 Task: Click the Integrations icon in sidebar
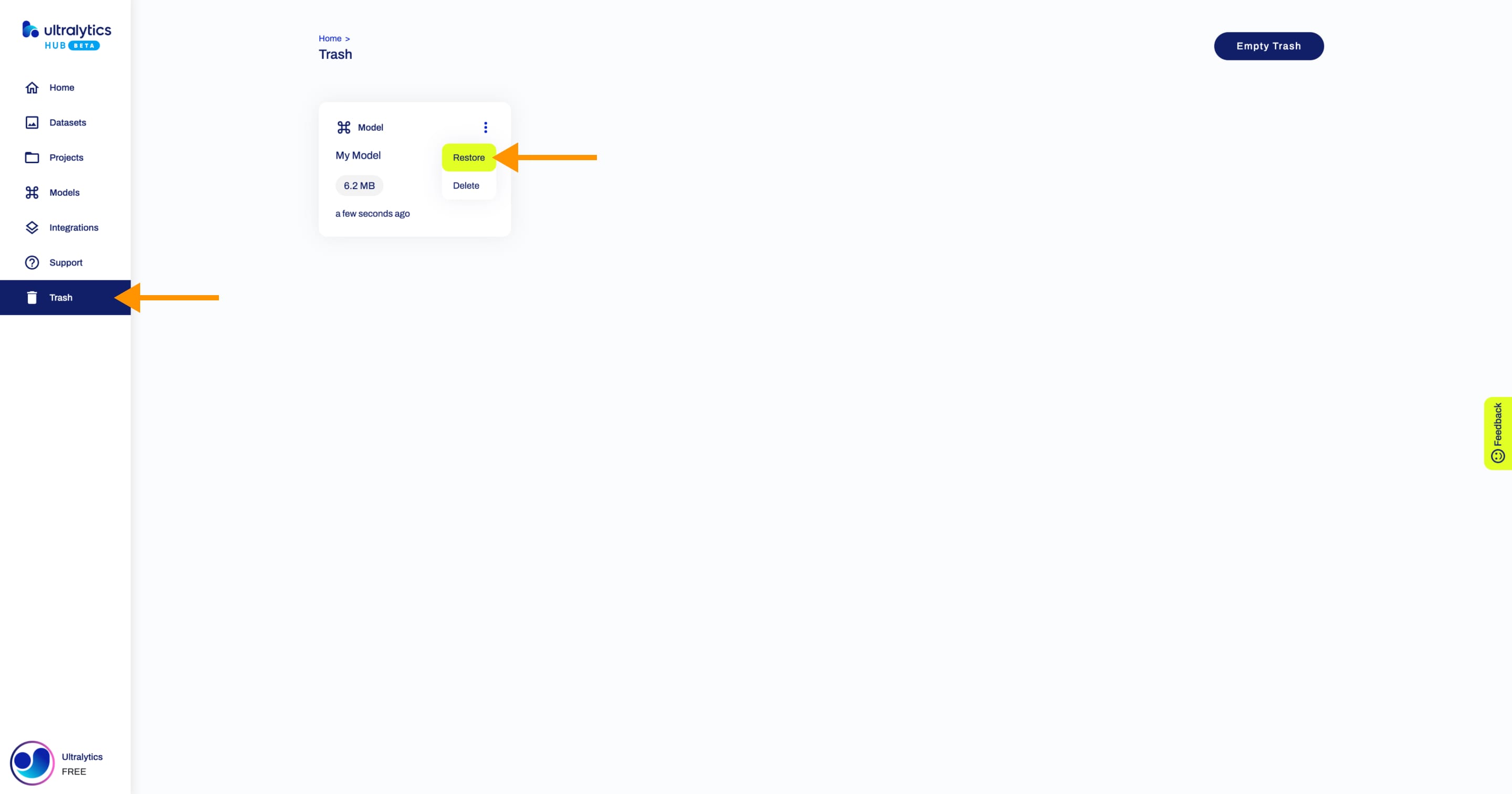coord(31,227)
